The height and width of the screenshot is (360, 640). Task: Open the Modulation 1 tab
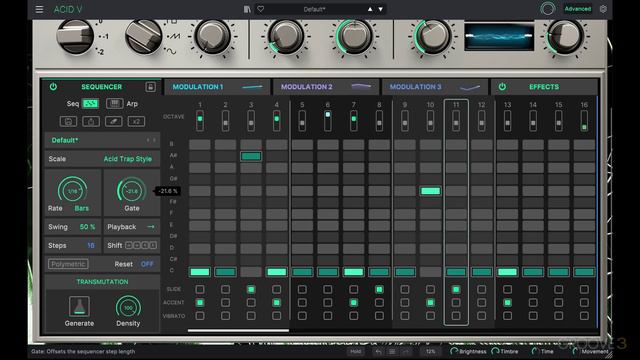(x=217, y=87)
